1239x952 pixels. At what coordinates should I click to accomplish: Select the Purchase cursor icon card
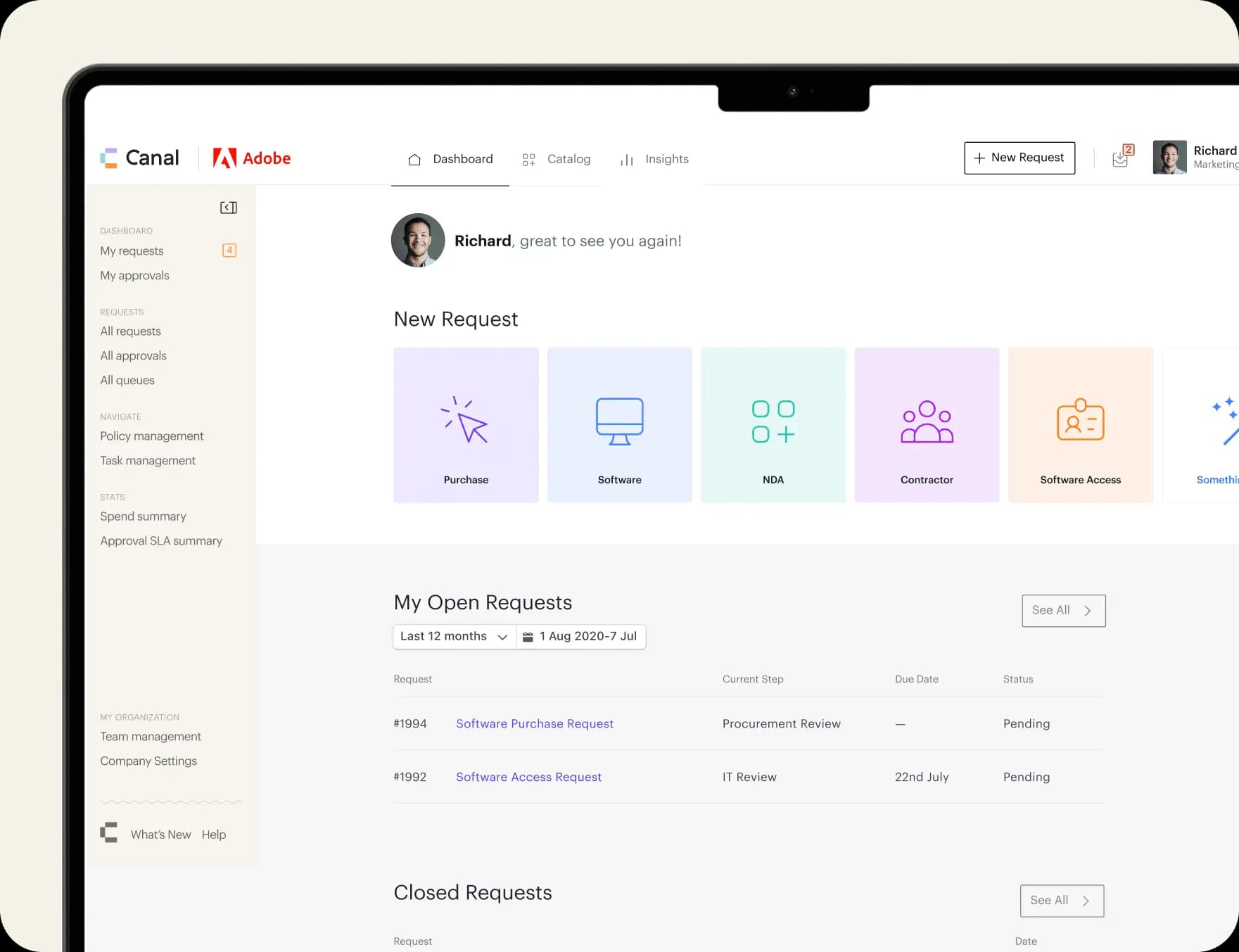(466, 425)
